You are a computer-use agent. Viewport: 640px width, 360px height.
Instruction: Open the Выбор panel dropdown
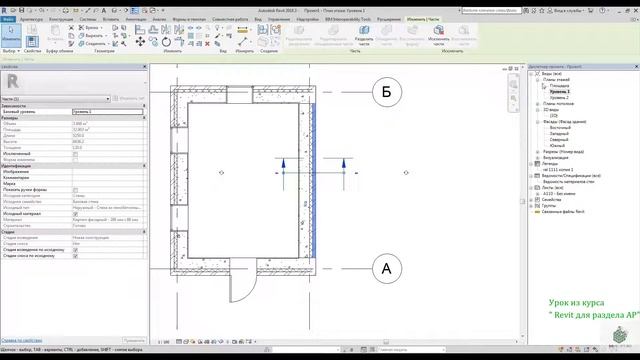coord(11,51)
